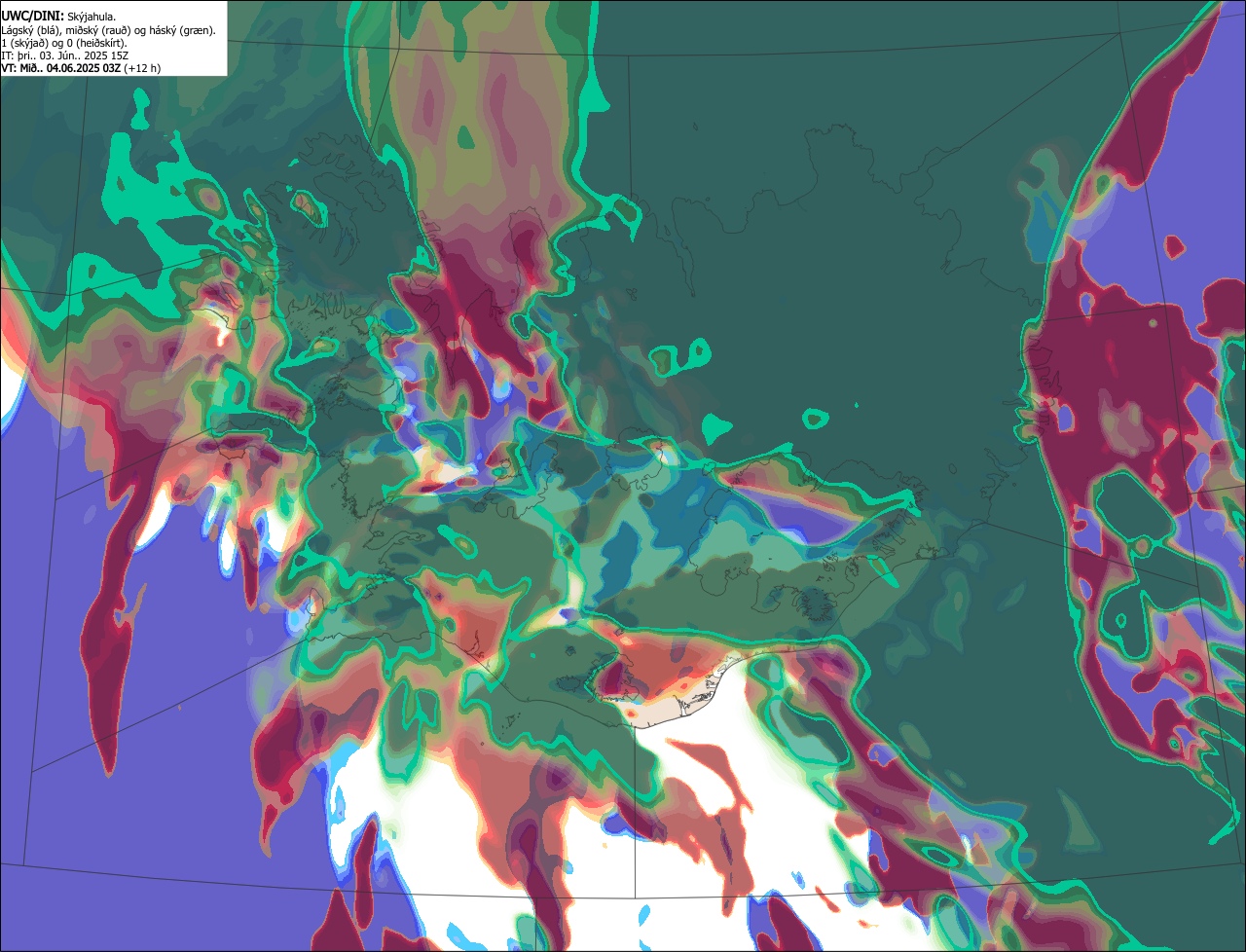Click the 'Lágský (blá), miðský (rauð)' legend line
Image resolution: width=1246 pixels, height=952 pixels.
(x=108, y=29)
